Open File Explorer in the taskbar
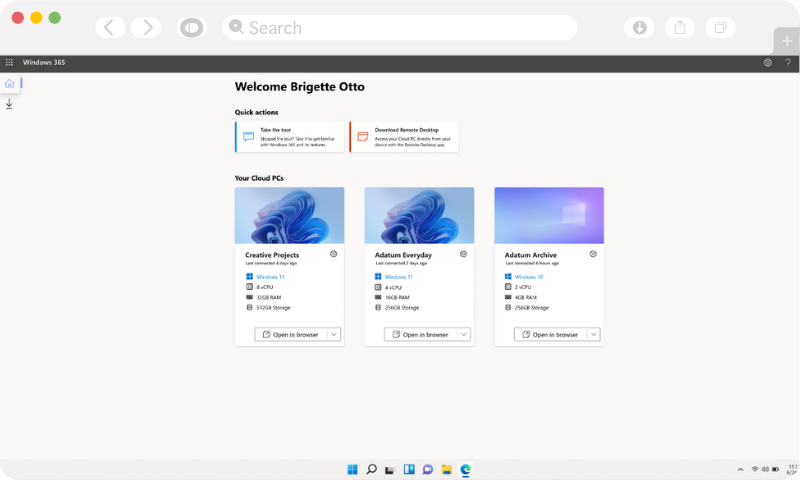 [x=447, y=469]
